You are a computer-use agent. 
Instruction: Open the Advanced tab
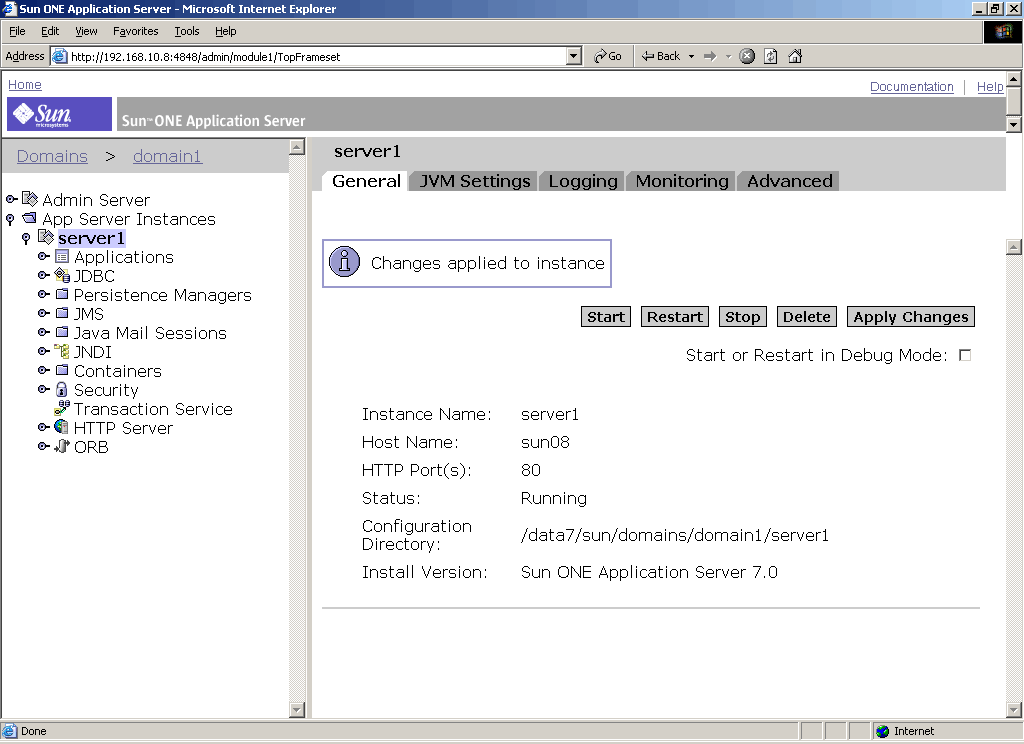coord(790,181)
